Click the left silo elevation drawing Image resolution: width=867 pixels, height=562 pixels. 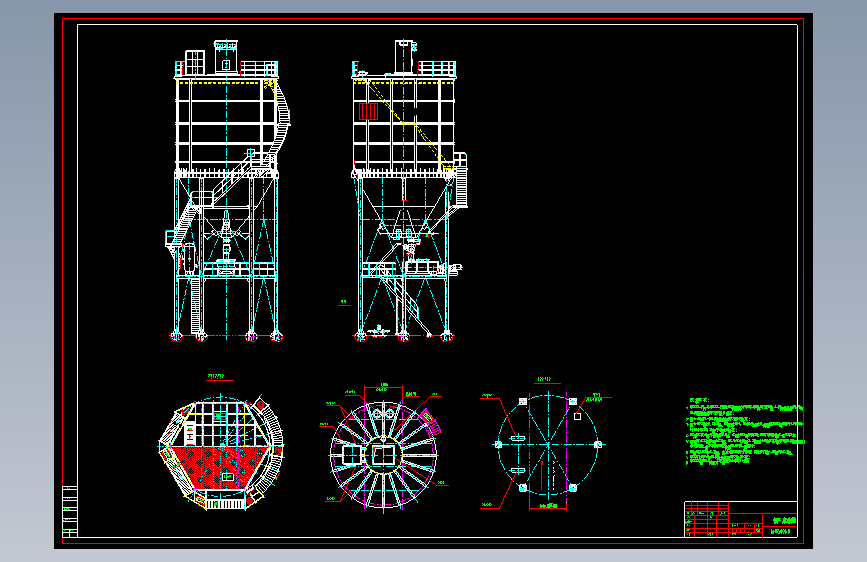click(x=227, y=191)
